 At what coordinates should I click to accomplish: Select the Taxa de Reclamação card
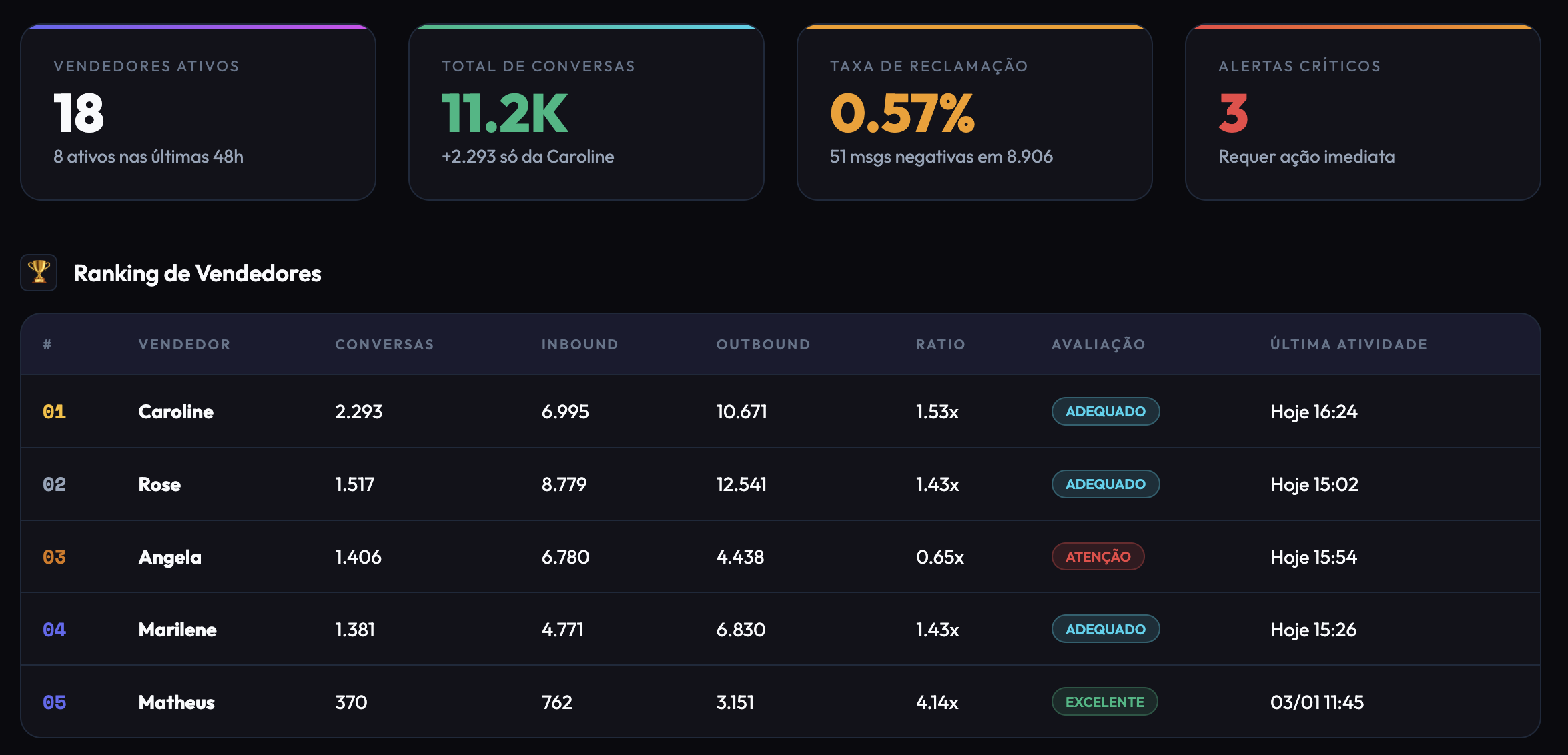click(x=974, y=112)
